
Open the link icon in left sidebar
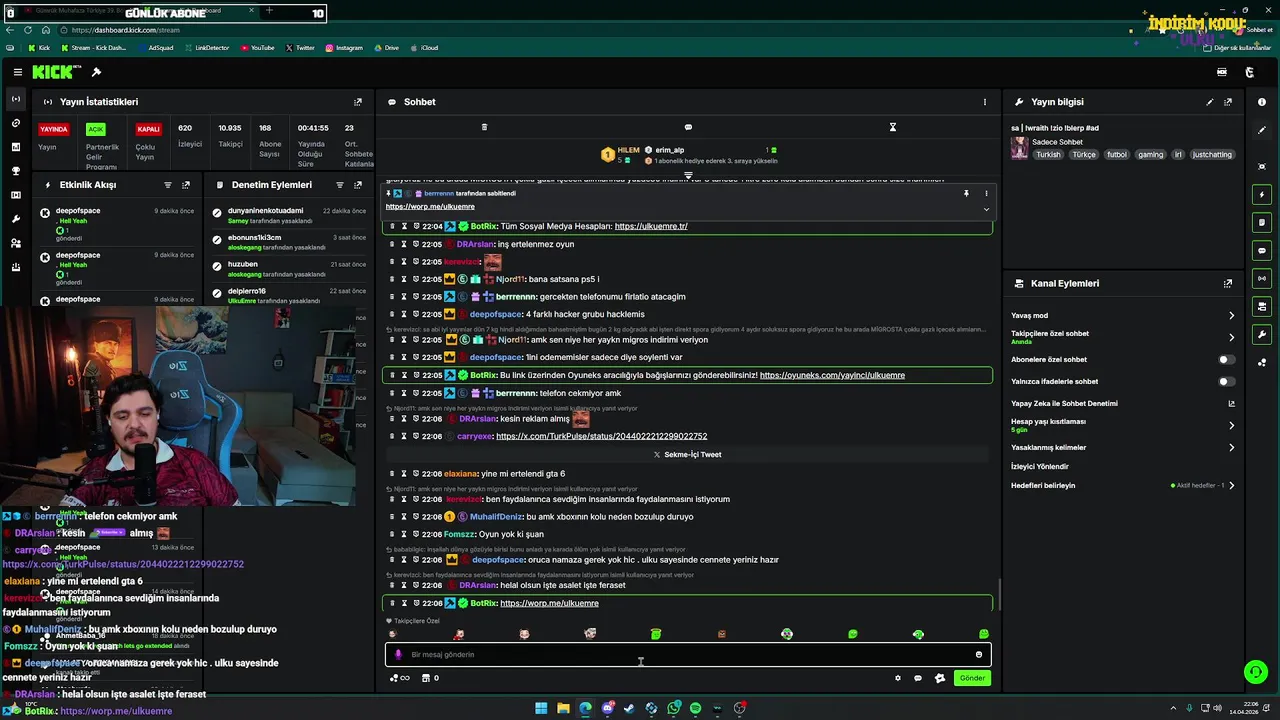tap(15, 123)
